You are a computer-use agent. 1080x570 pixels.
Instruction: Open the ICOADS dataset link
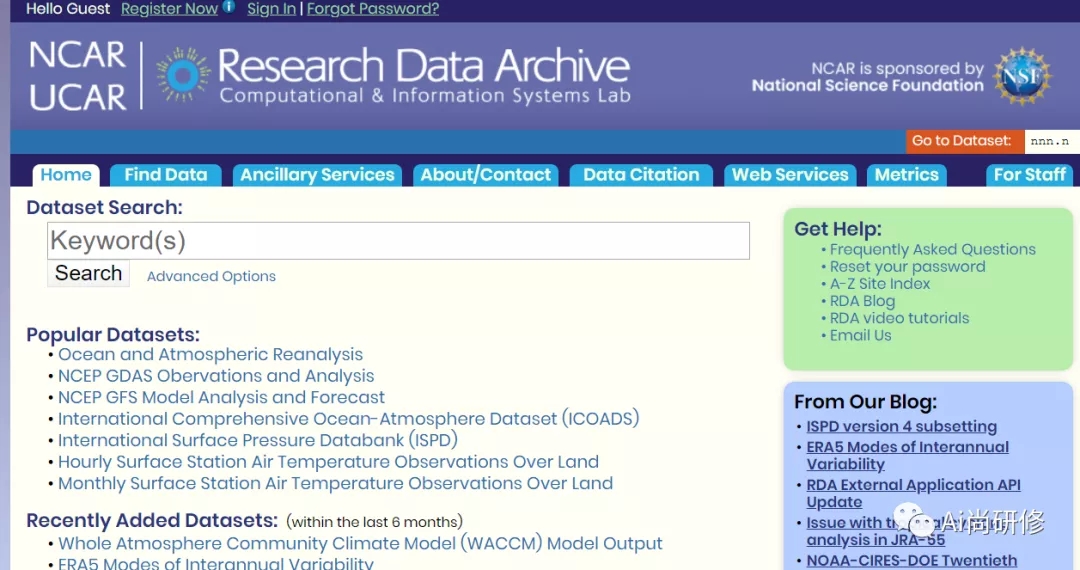pyautogui.click(x=349, y=419)
